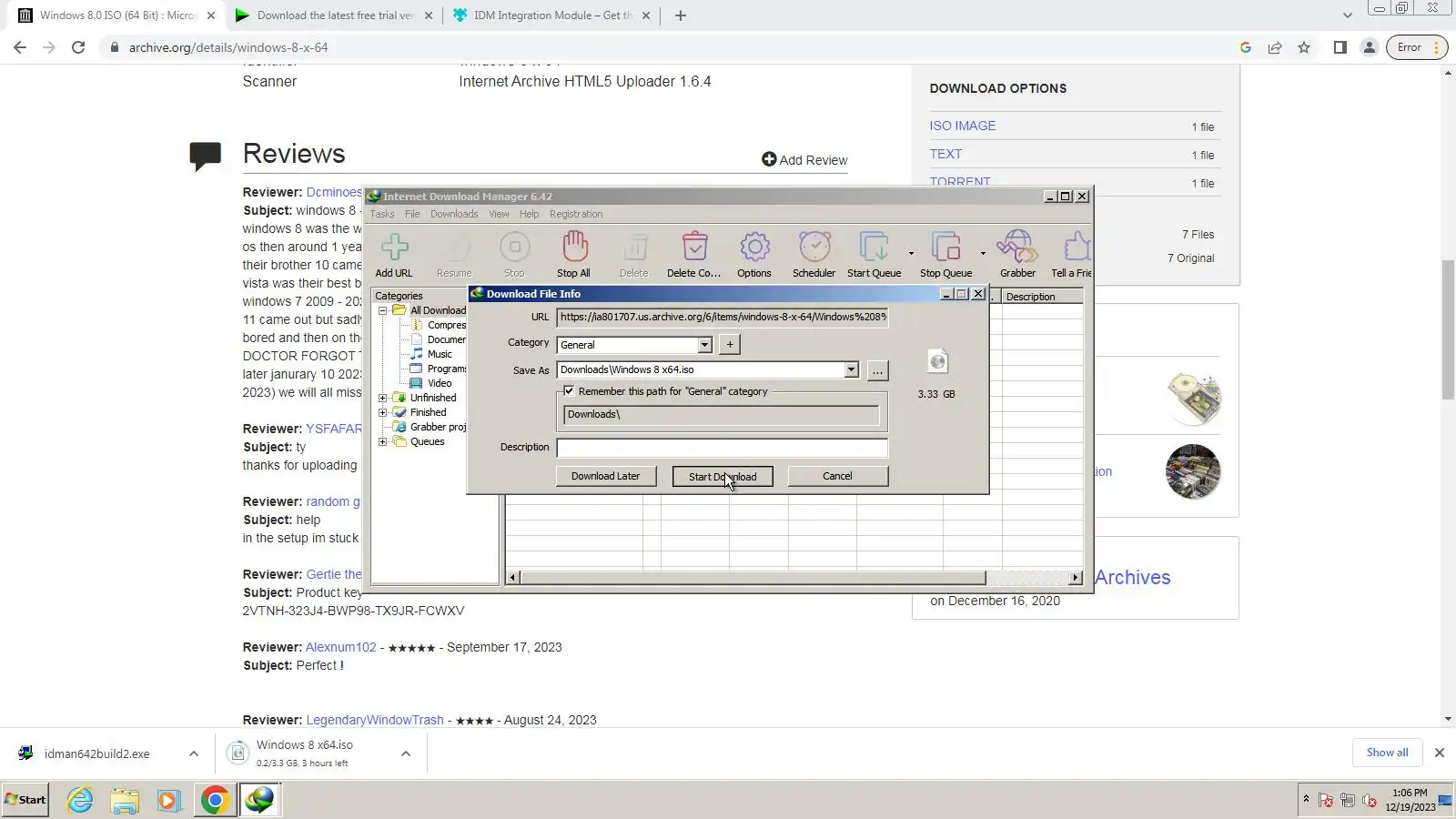Click the Add URL toolbar icon in IDM
Viewport: 1456px width, 819px height.
(394, 255)
